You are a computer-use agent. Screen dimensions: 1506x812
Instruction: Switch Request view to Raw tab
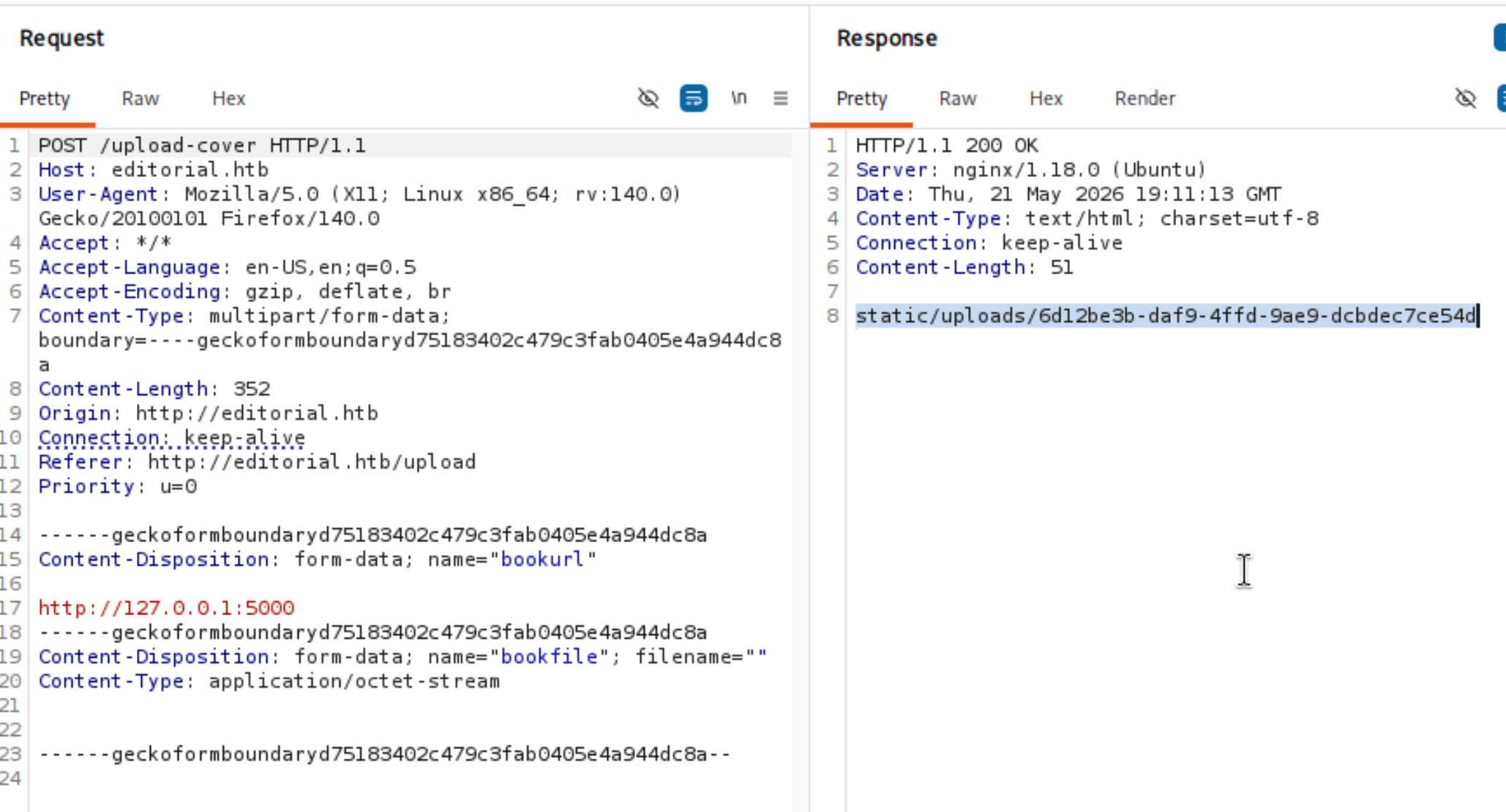point(141,98)
